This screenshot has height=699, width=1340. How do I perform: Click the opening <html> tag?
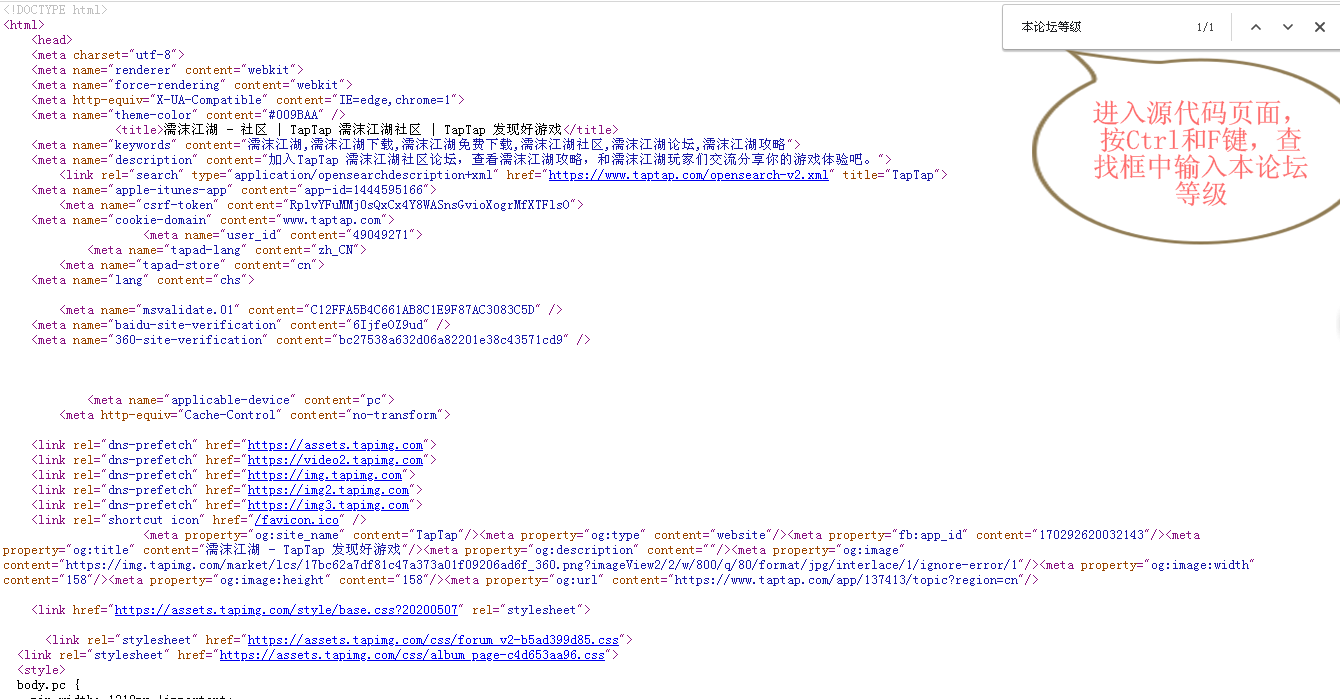click(x=24, y=25)
